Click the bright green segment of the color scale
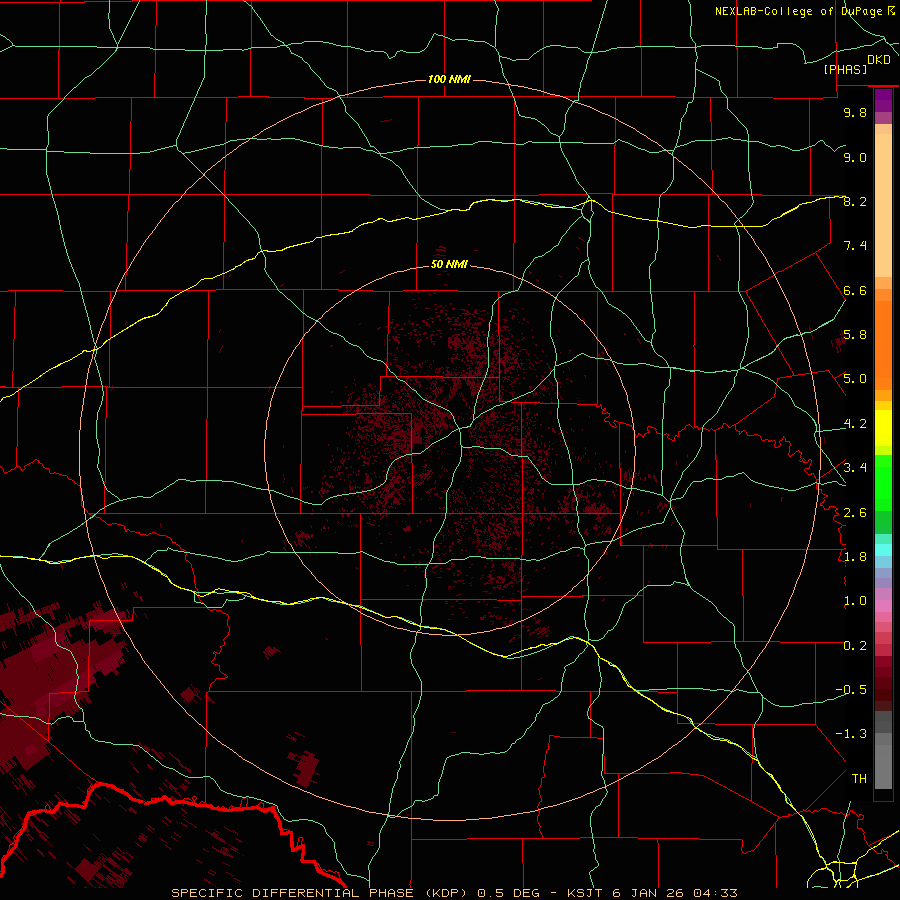 [x=883, y=484]
